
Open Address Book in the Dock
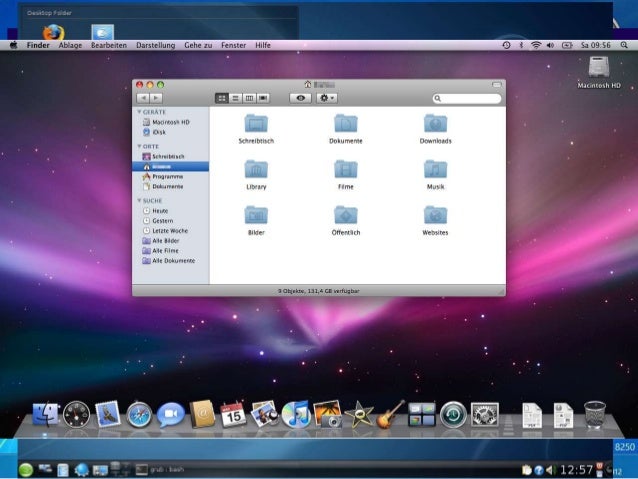tap(202, 414)
